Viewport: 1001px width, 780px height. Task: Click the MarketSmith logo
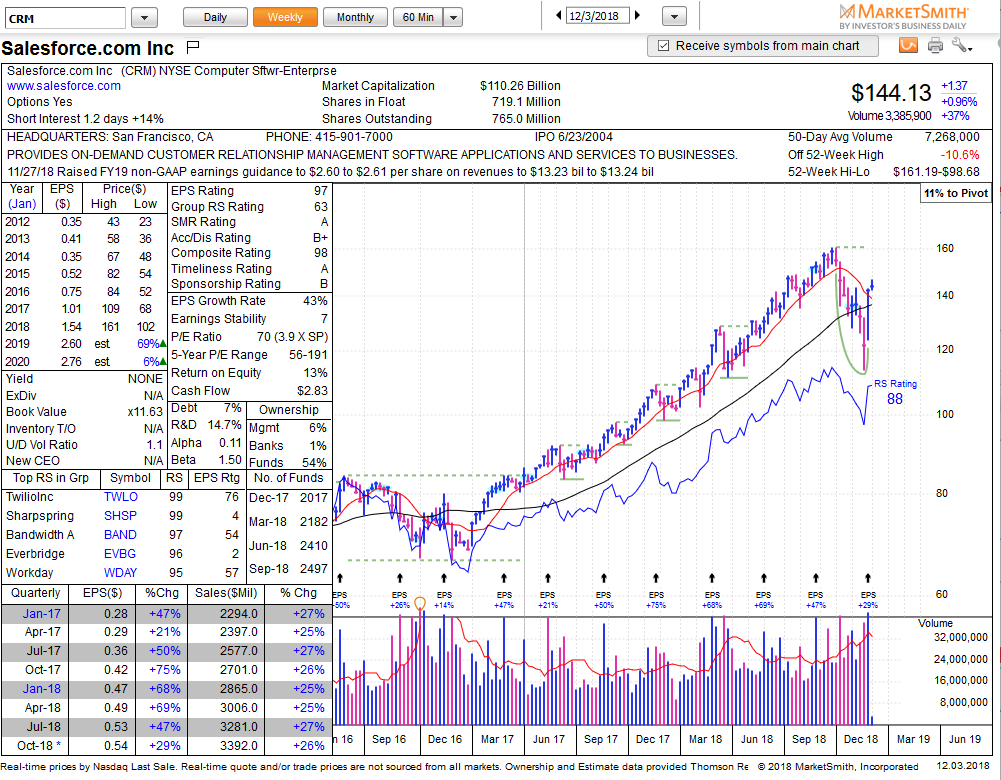tap(903, 17)
